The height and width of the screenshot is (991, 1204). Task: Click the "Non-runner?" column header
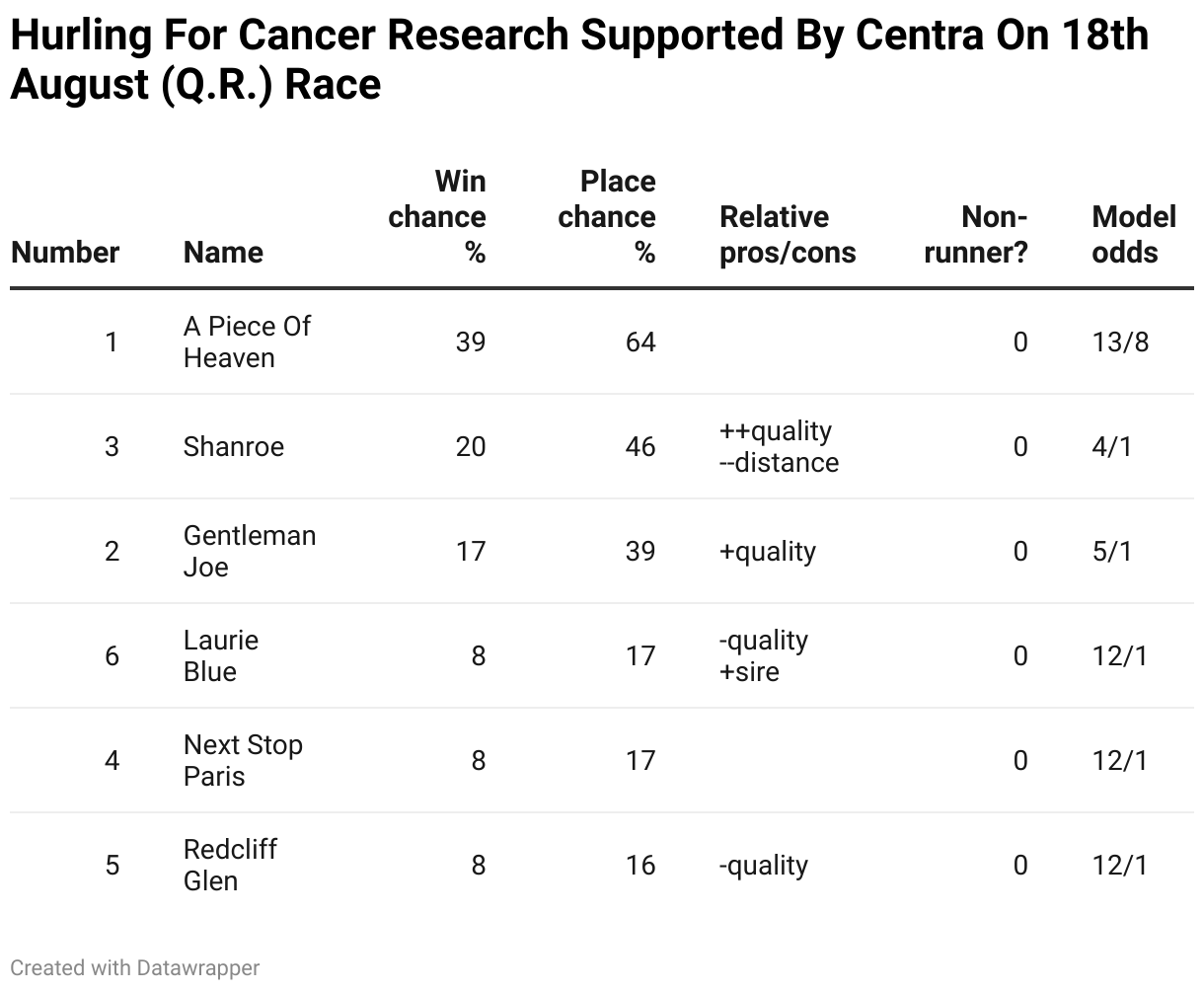[976, 235]
